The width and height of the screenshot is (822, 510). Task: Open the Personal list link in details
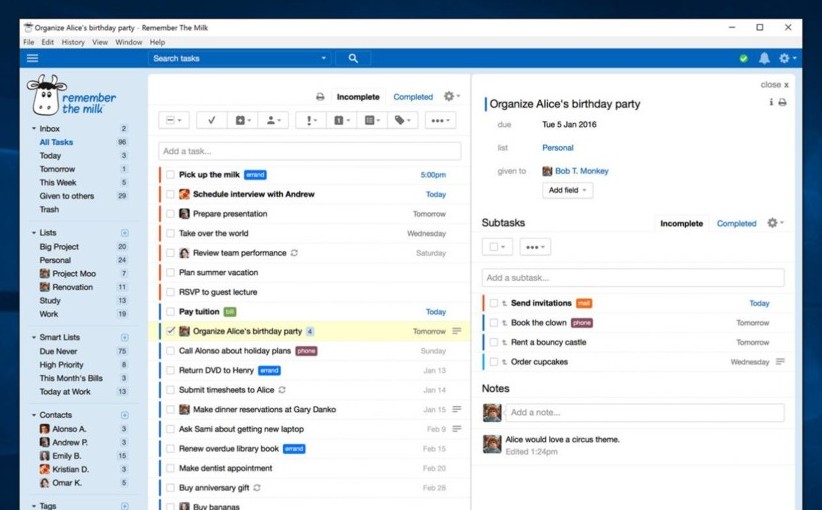[x=558, y=148]
